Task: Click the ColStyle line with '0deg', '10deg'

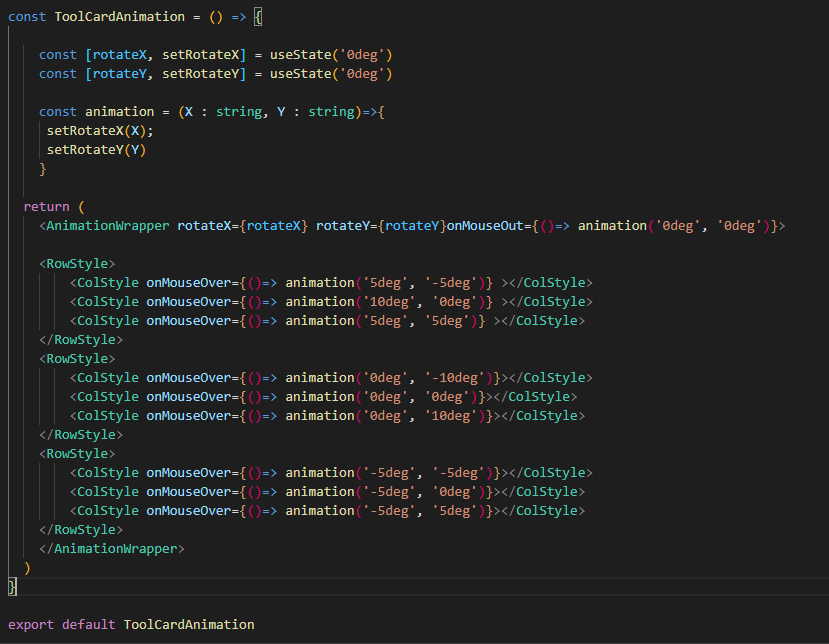Action: 327,416
